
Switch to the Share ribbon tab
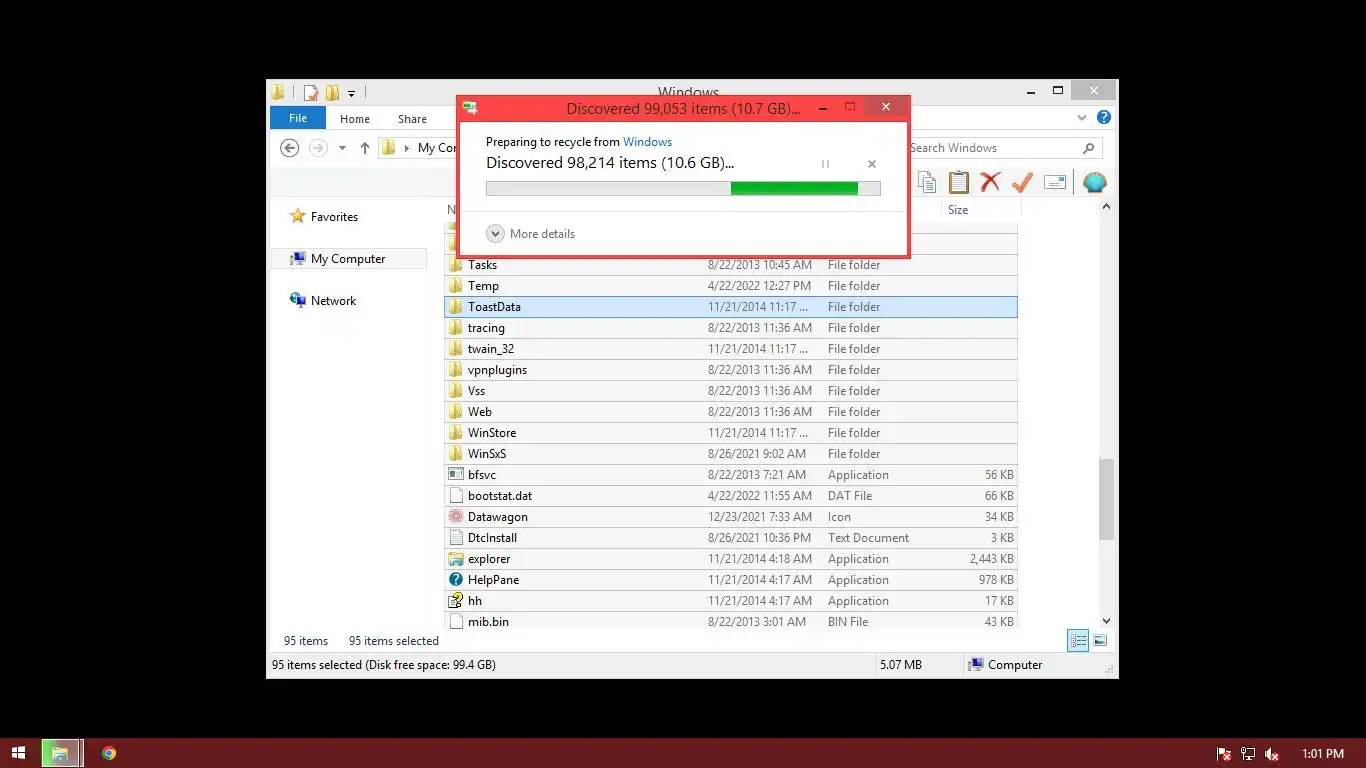click(412, 119)
